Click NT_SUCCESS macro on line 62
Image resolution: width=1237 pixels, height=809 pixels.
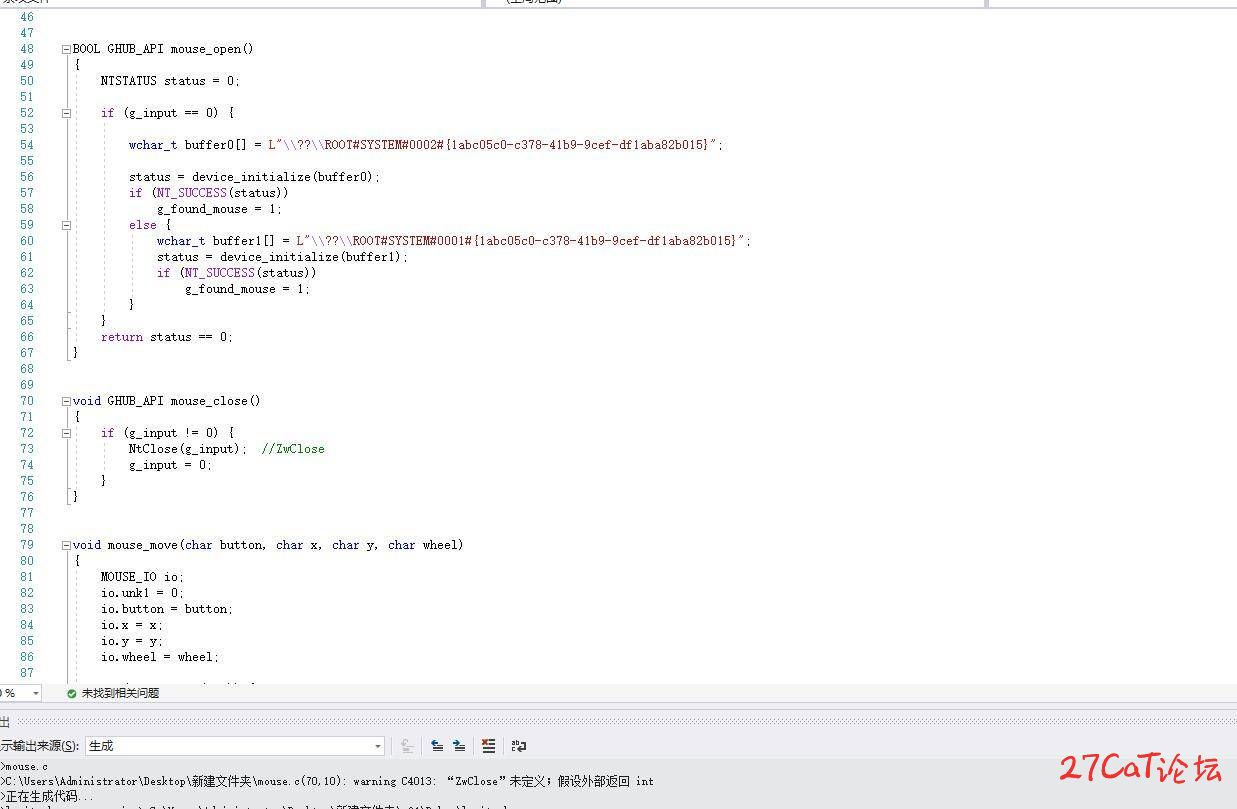tap(219, 273)
